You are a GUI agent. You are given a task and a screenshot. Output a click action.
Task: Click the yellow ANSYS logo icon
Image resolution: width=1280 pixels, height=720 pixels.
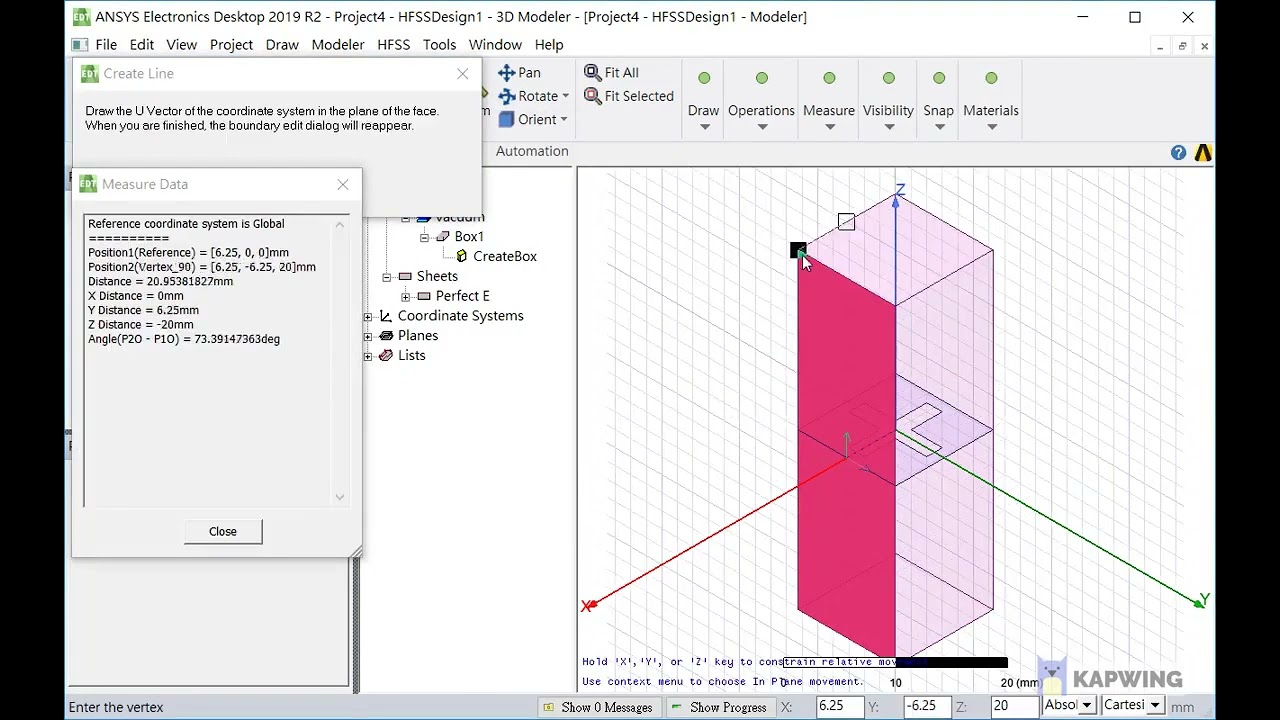[x=1203, y=153]
